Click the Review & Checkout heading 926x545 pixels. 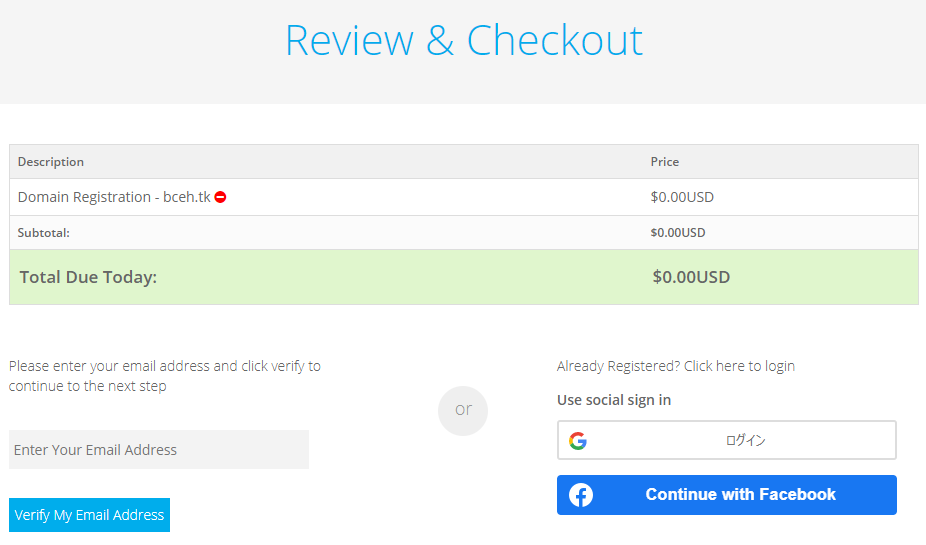coord(464,41)
